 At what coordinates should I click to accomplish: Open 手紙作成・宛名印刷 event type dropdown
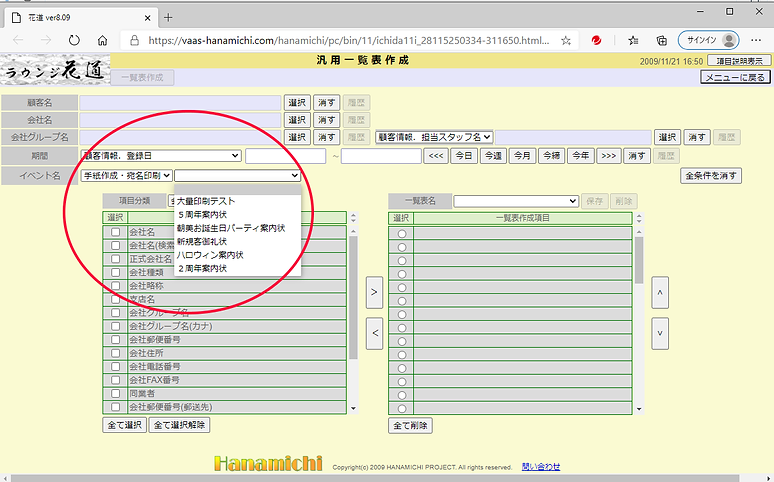tap(126, 175)
